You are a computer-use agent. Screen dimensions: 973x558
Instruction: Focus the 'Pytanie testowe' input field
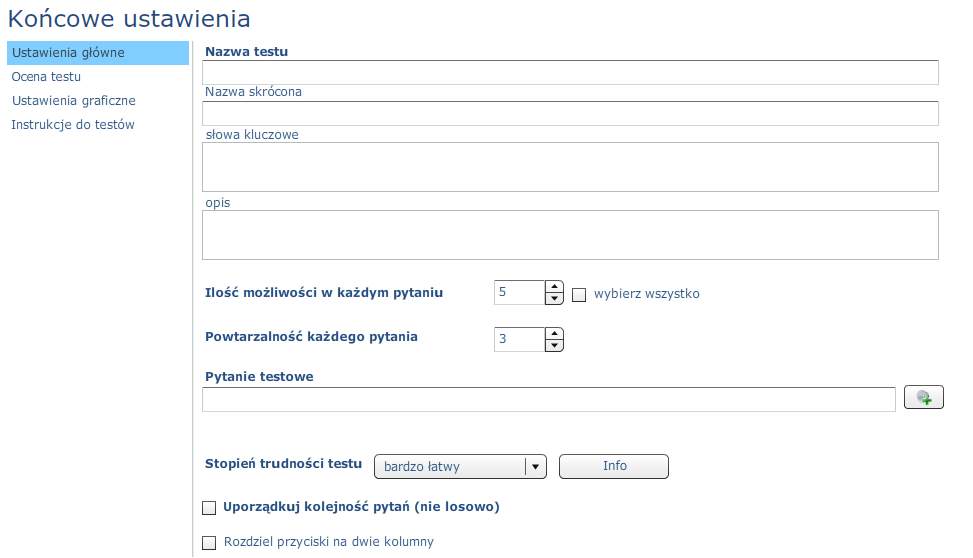tap(549, 400)
